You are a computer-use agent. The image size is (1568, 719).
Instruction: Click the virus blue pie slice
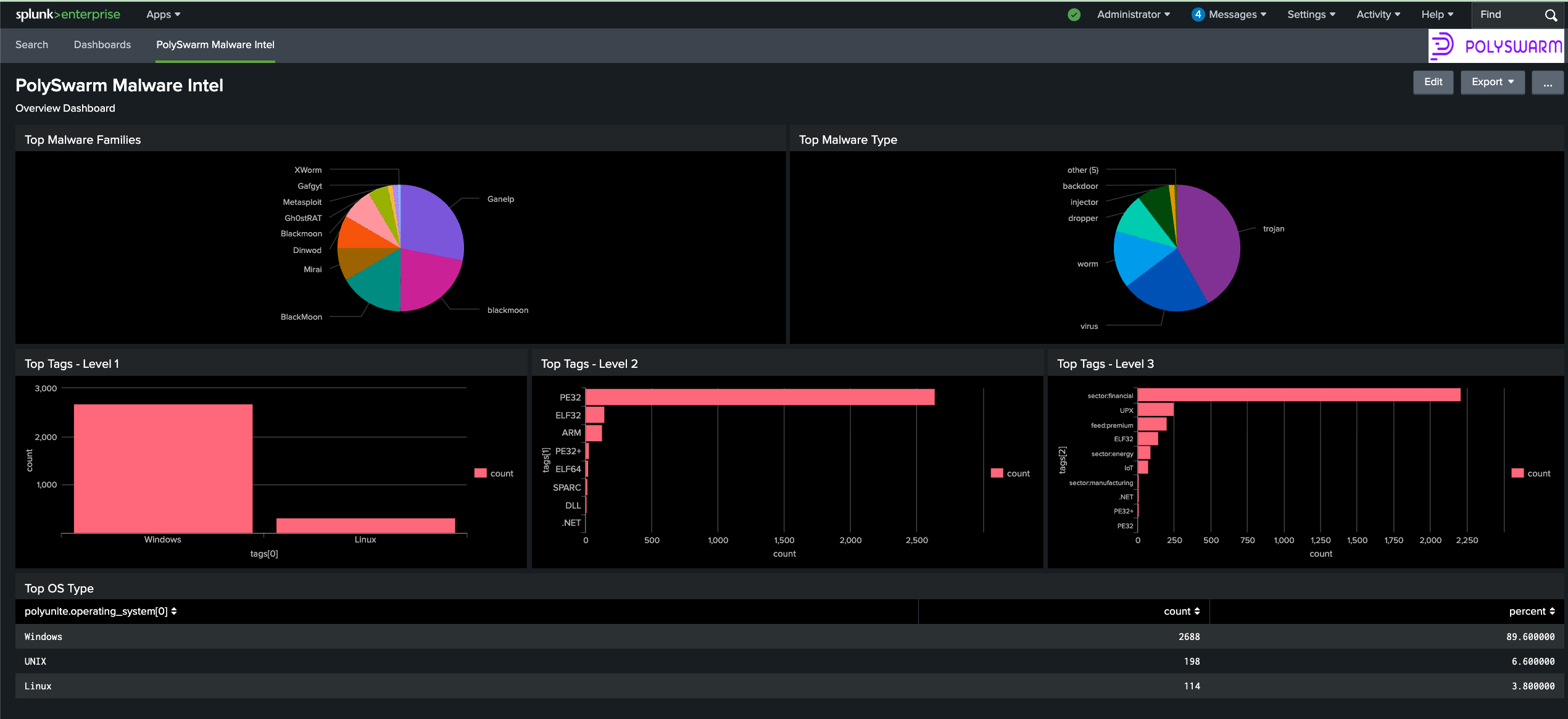click(x=1169, y=284)
